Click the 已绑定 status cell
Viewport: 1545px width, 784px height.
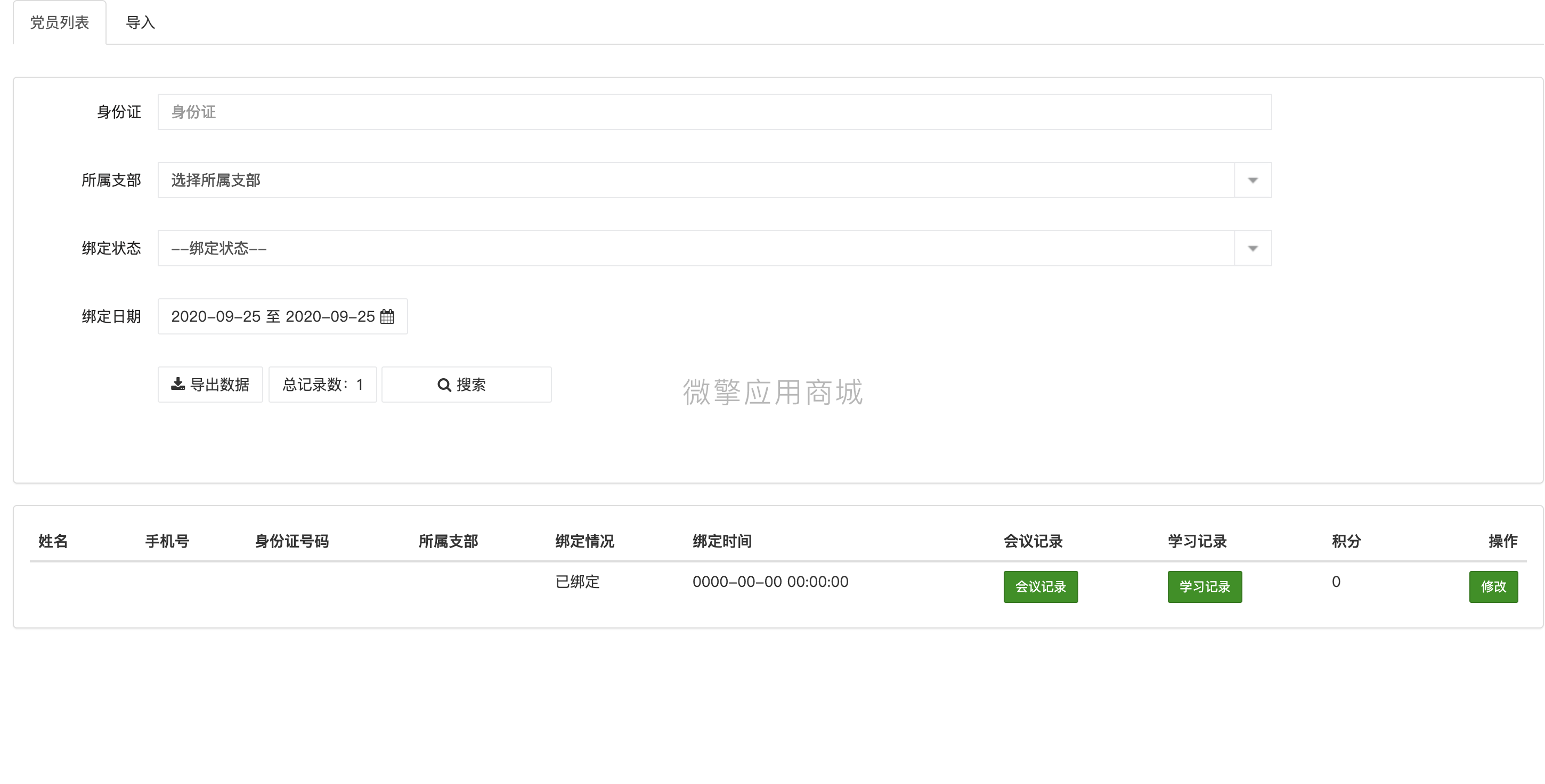[x=578, y=582]
